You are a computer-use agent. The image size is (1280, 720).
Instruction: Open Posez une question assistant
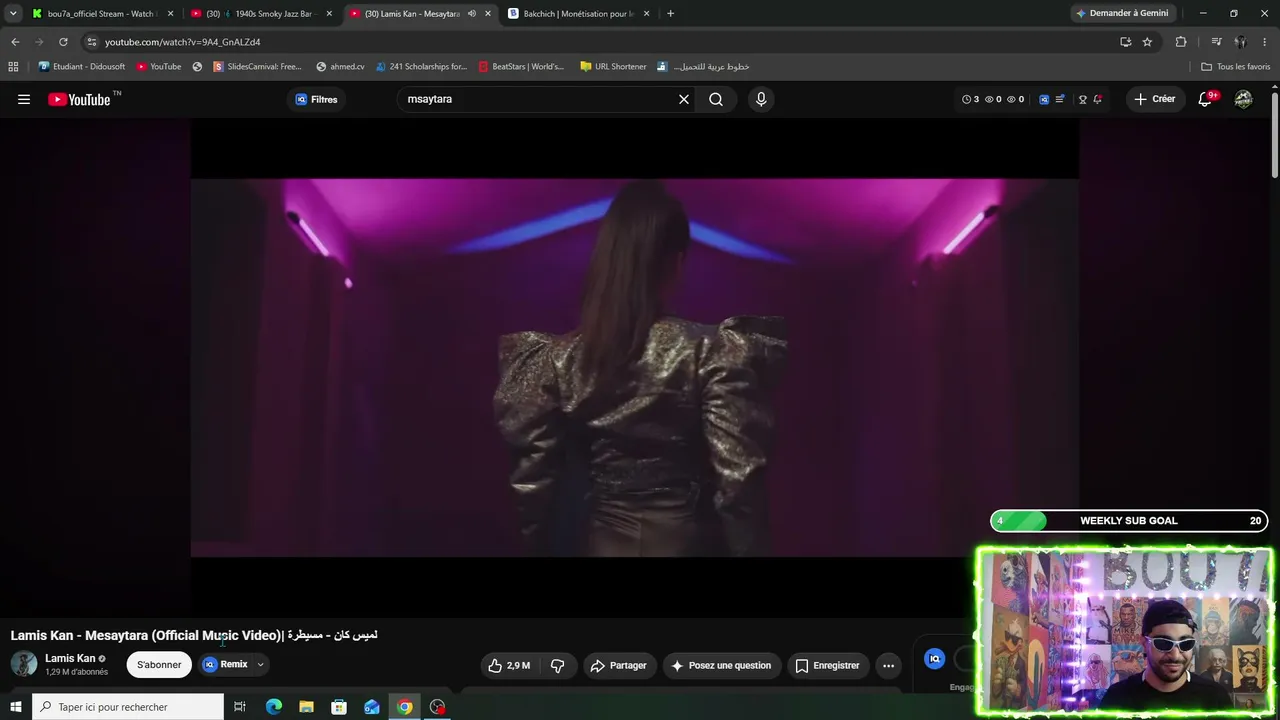click(x=721, y=665)
